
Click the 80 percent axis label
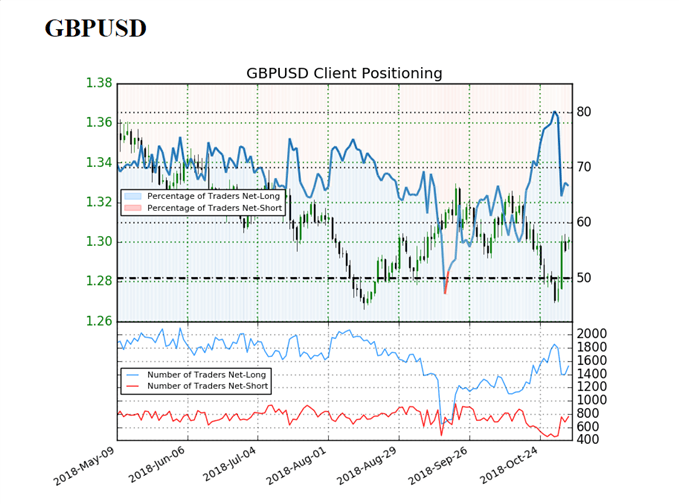pos(584,112)
